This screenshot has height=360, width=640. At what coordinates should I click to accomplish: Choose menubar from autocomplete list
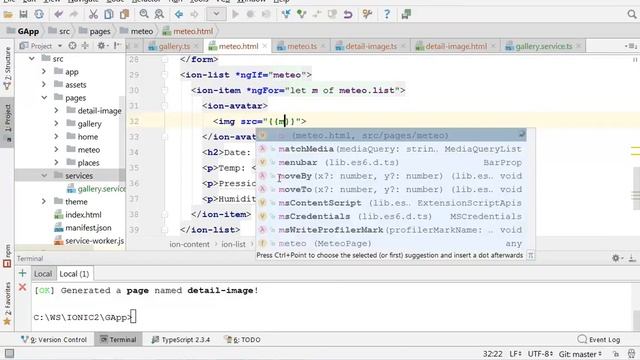pos(391,162)
